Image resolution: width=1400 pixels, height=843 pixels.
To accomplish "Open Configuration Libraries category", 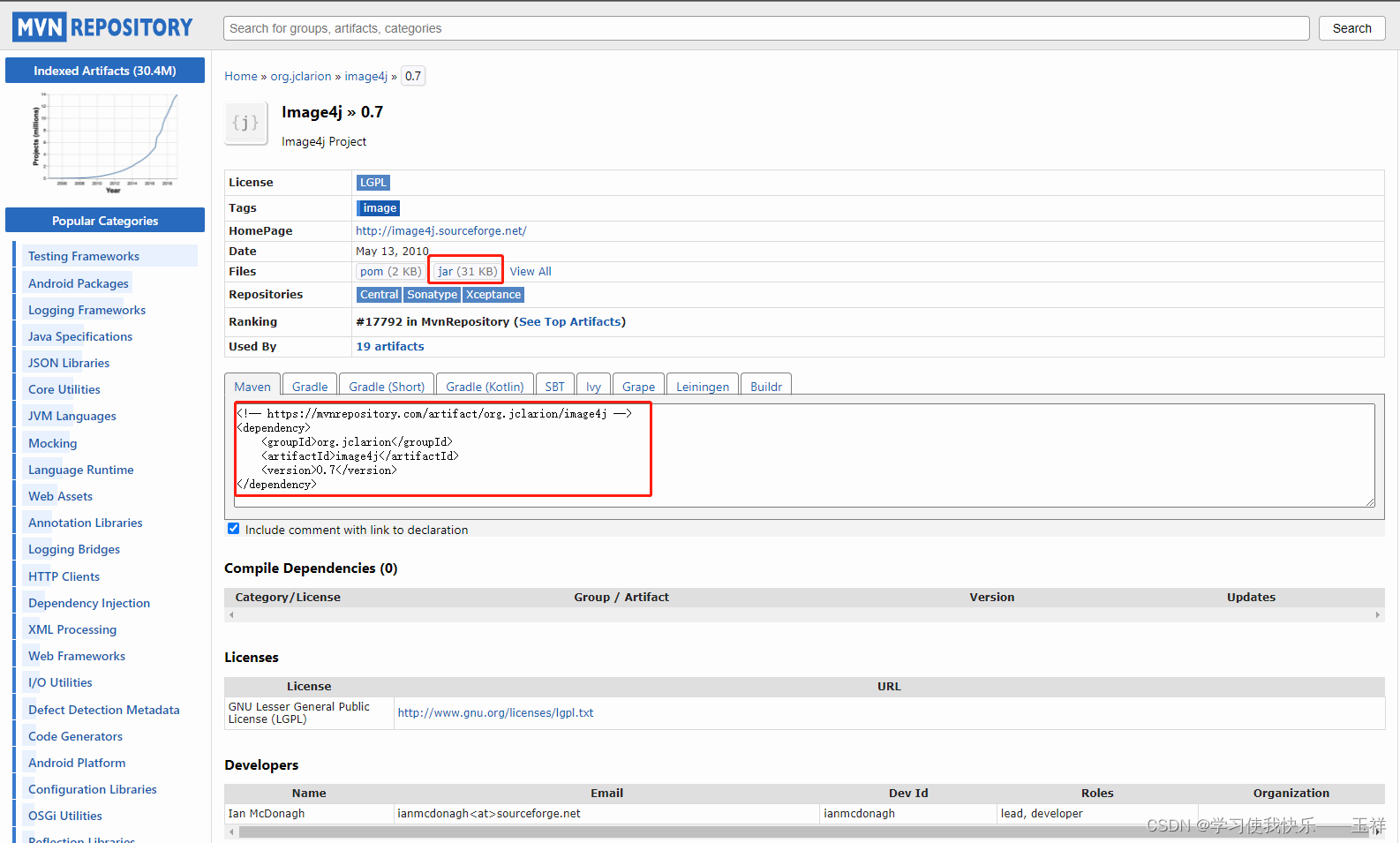I will [x=93, y=789].
